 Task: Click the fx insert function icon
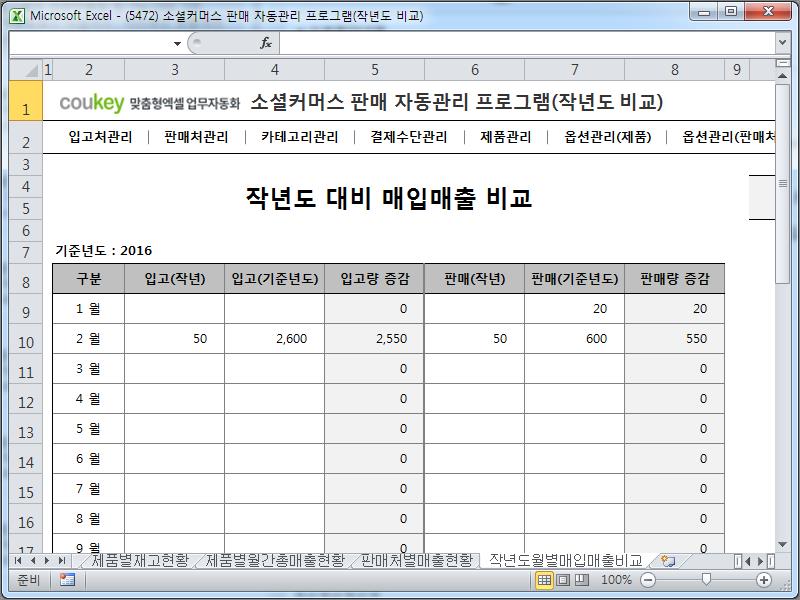click(266, 43)
